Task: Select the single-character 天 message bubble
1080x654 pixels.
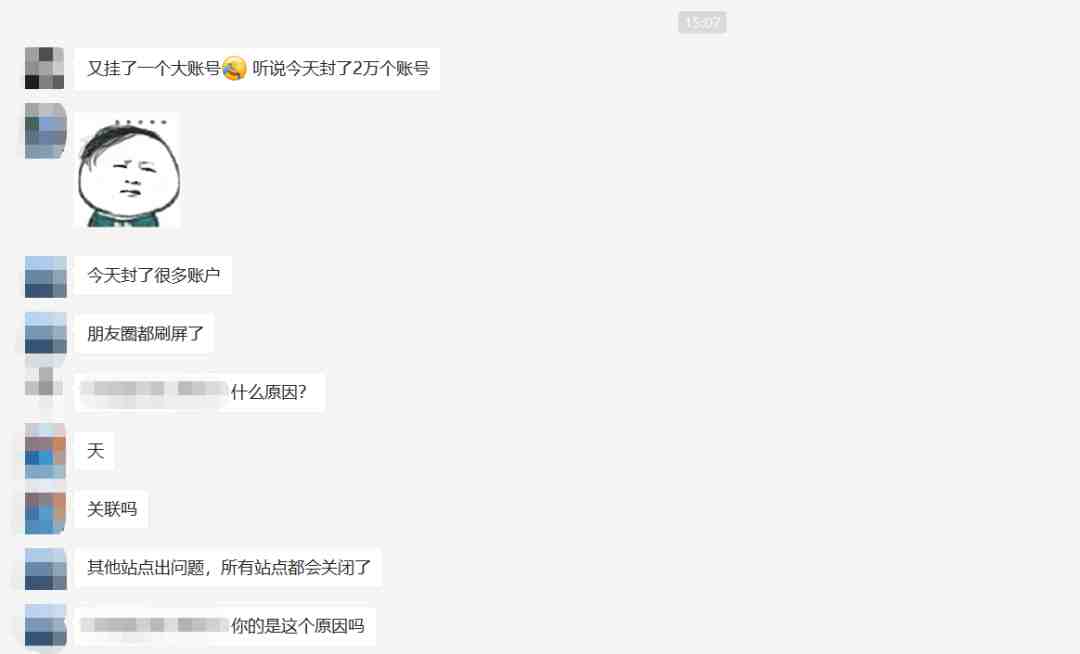Action: pyautogui.click(x=94, y=451)
